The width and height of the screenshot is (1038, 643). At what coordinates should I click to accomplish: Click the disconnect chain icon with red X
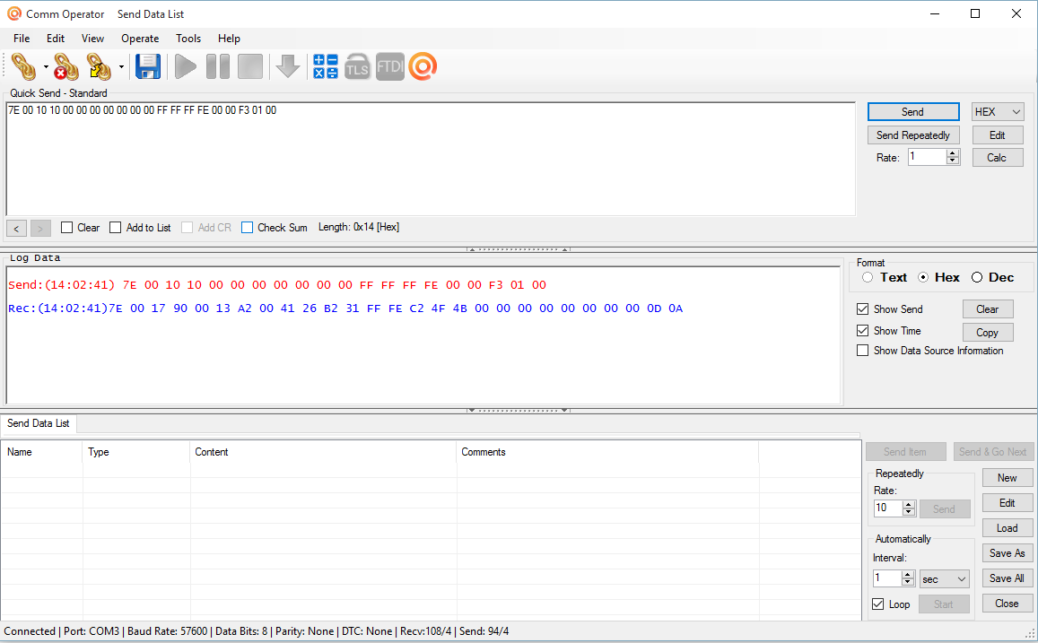[x=66, y=67]
